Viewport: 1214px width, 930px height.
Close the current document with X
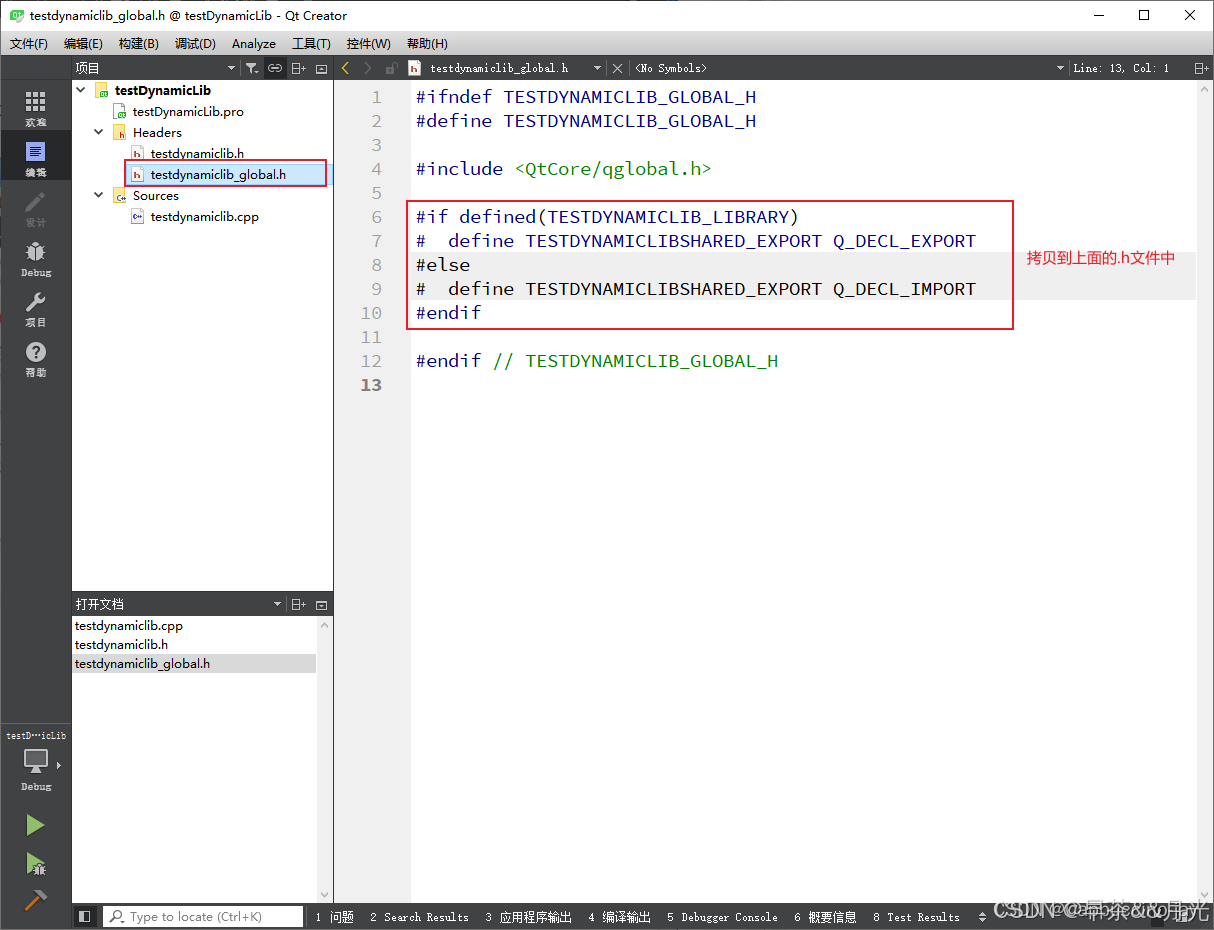617,68
